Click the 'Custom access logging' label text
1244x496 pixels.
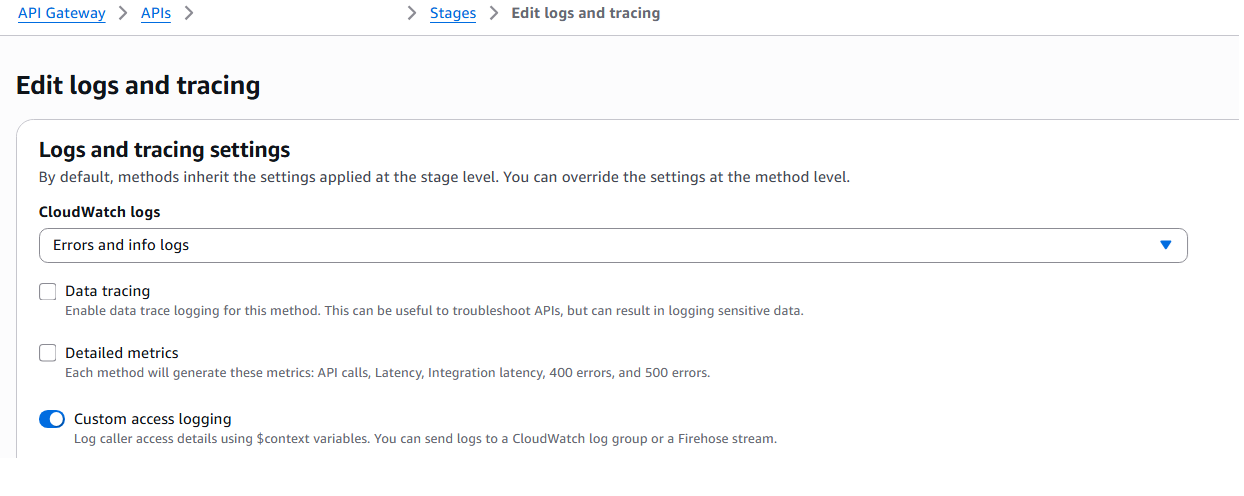pyautogui.click(x=152, y=419)
